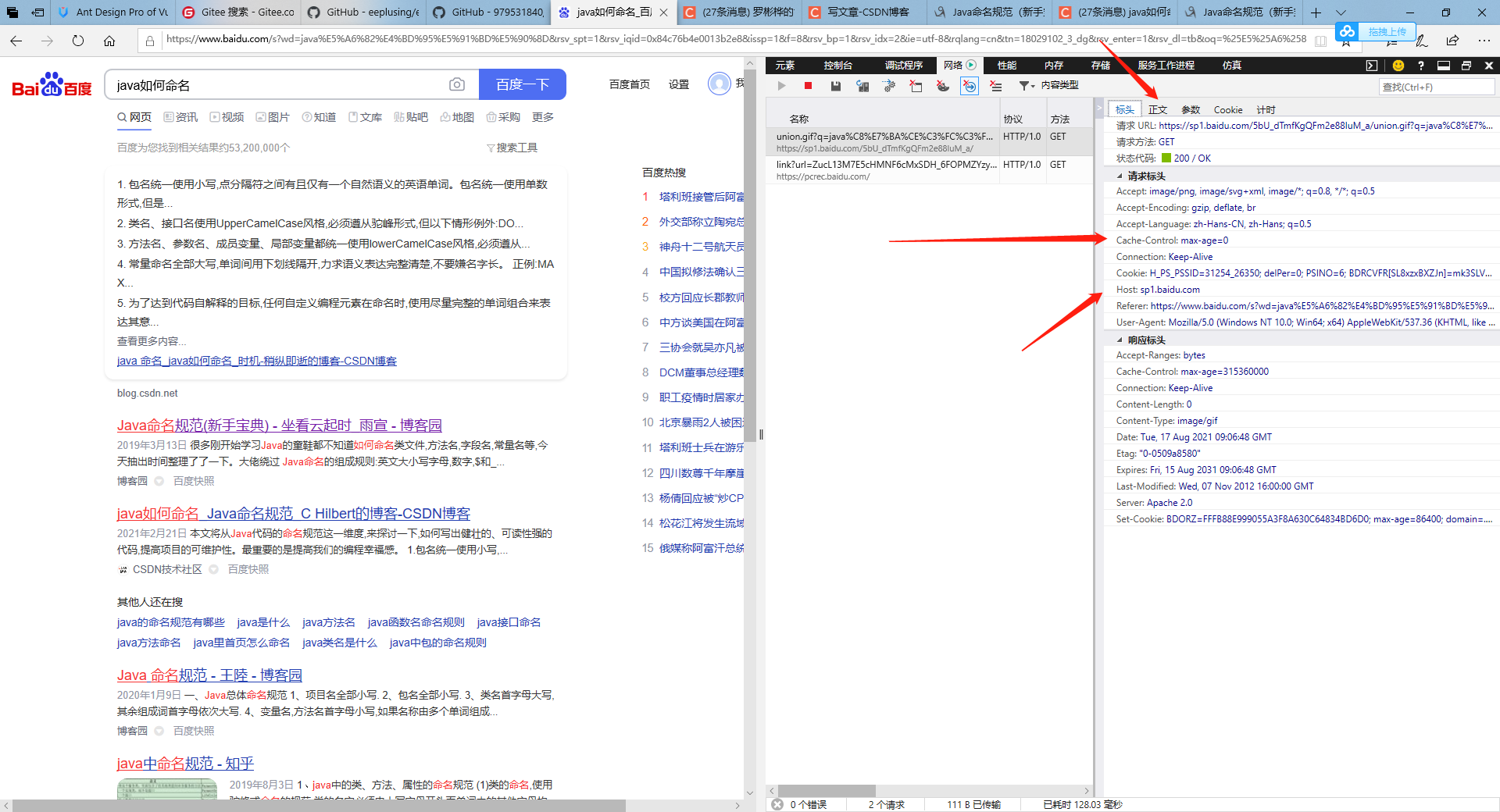Click browser home icon
This screenshot has width=1500, height=812.
point(109,41)
